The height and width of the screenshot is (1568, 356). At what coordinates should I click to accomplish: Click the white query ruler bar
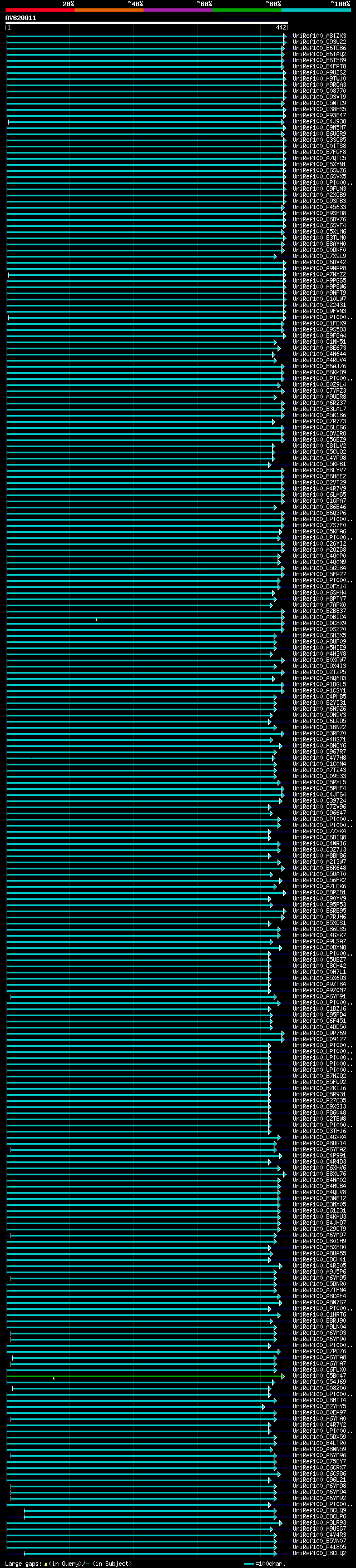click(147, 23)
